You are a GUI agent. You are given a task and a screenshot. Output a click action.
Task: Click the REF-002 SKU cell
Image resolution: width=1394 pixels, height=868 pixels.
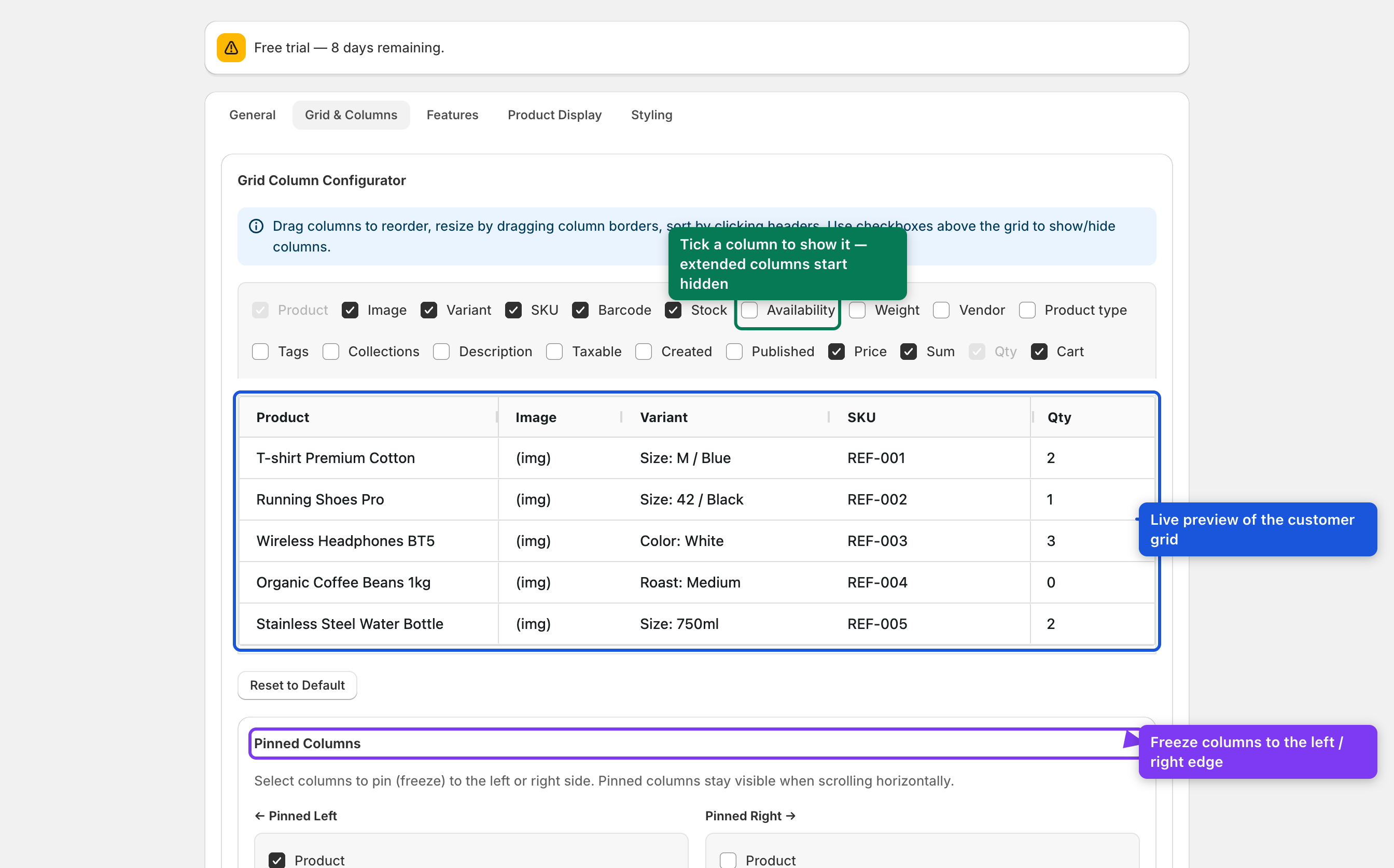point(930,499)
